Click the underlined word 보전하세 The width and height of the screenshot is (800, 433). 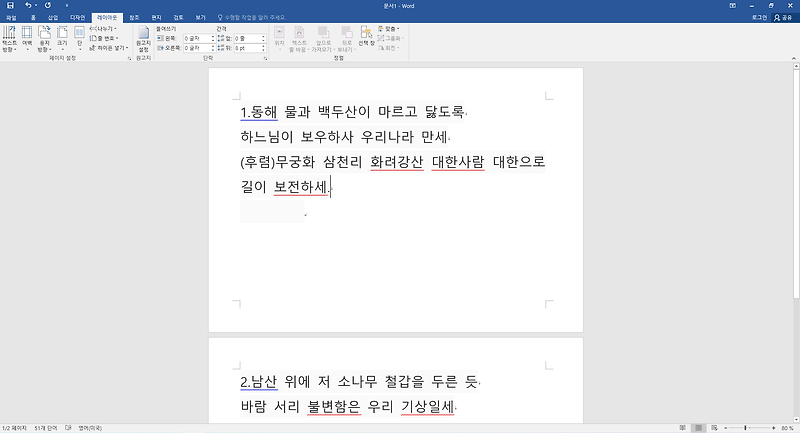(301, 187)
